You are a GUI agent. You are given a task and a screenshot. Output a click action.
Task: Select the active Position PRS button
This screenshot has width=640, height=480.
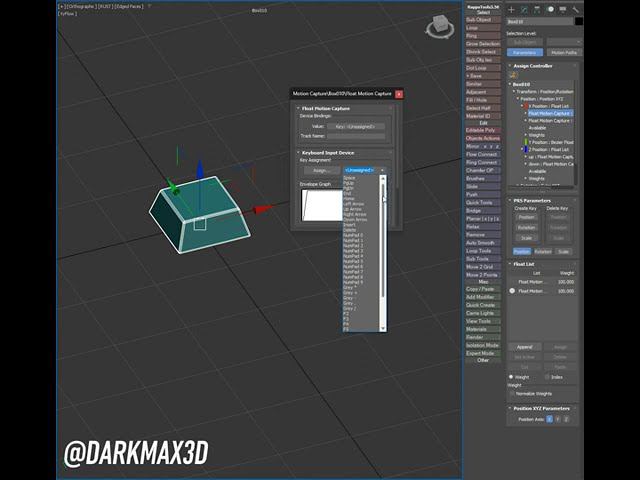(522, 252)
